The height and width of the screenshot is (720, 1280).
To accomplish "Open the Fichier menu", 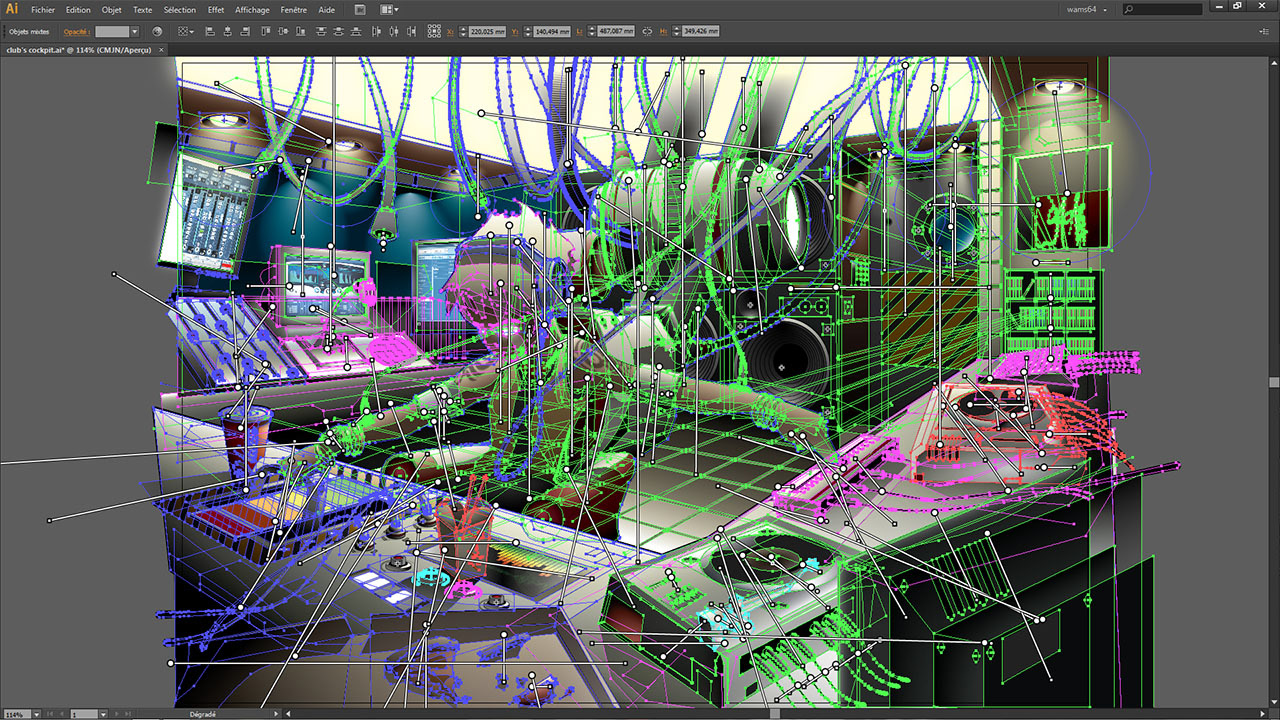I will 43,10.
